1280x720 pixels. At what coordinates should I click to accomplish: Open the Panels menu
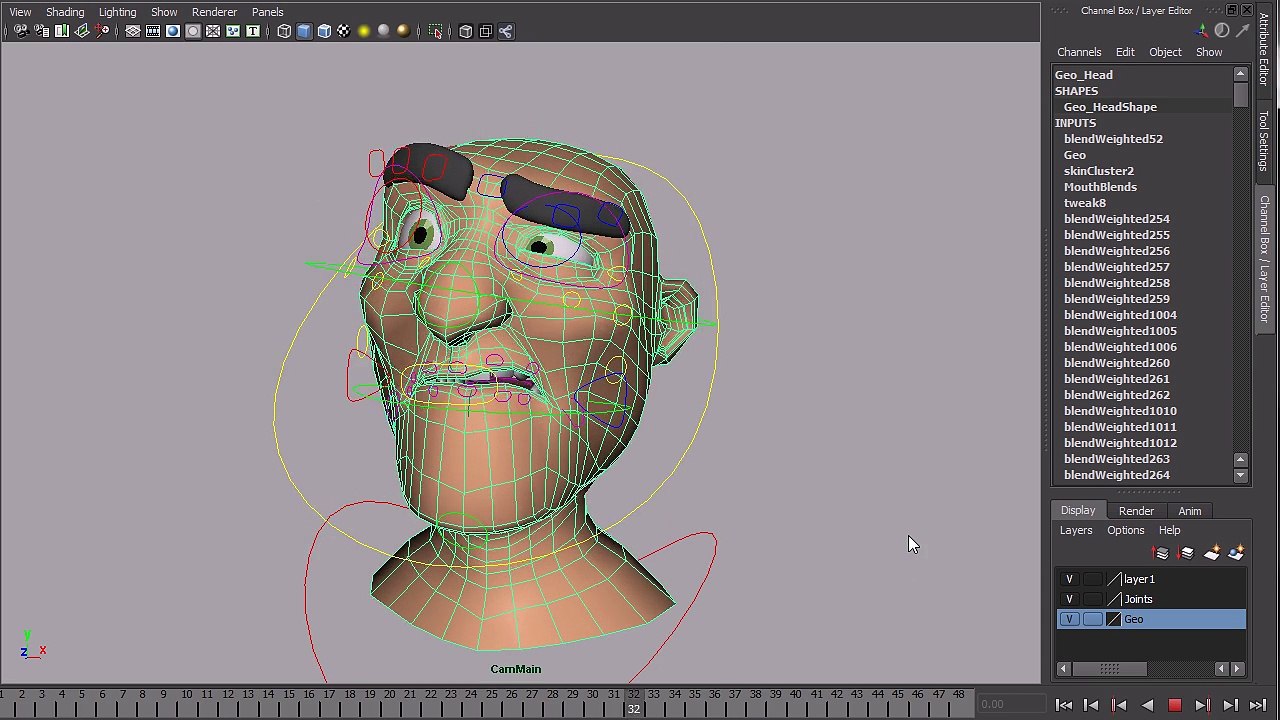(267, 12)
